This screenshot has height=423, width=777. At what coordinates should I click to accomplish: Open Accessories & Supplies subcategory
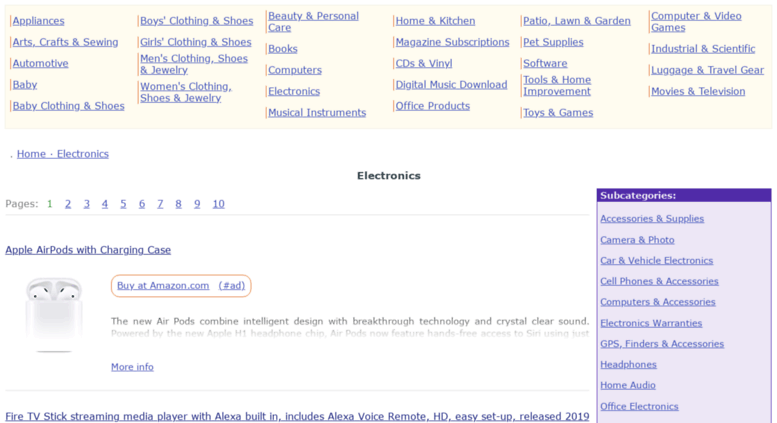652,219
